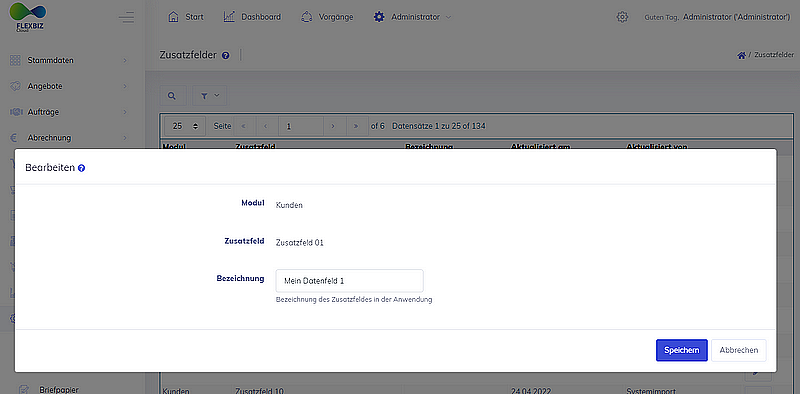Click the breadcrumb home icon
This screenshot has height=394, width=800.
coord(741,55)
